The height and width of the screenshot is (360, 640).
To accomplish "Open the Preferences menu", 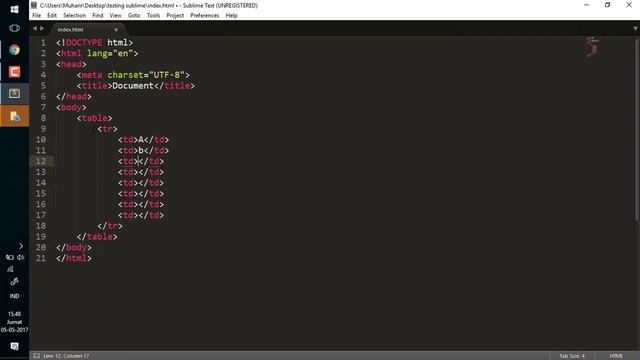I will (204, 16).
